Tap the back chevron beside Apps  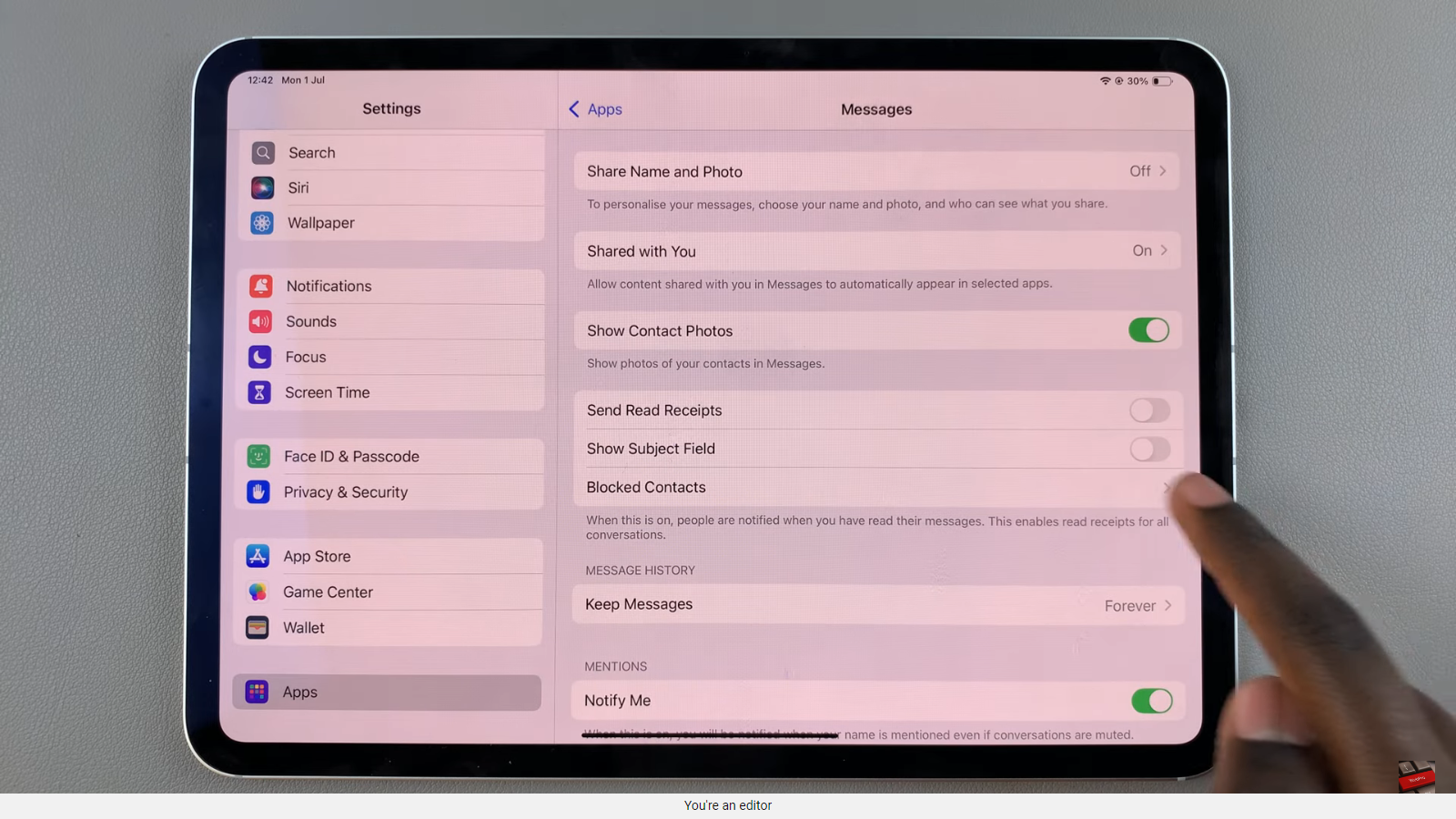(574, 109)
